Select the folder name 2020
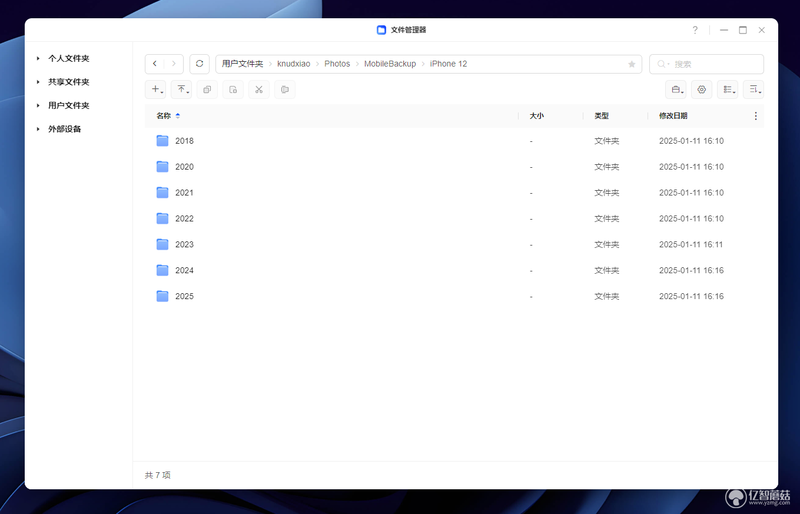 tap(184, 167)
